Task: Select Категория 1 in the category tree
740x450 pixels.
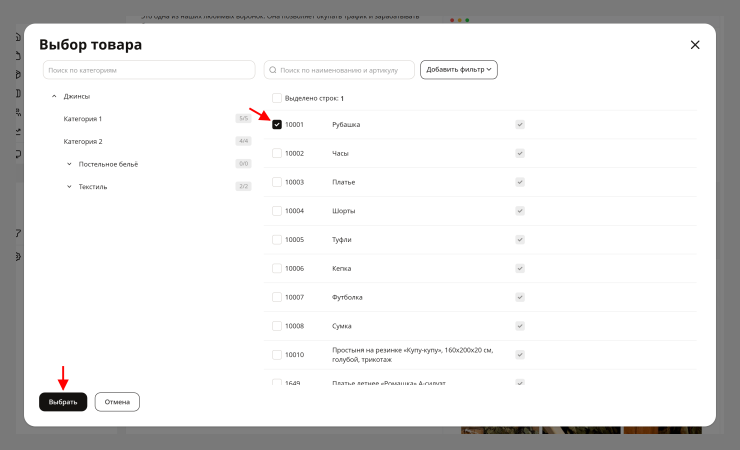Action: click(83, 119)
